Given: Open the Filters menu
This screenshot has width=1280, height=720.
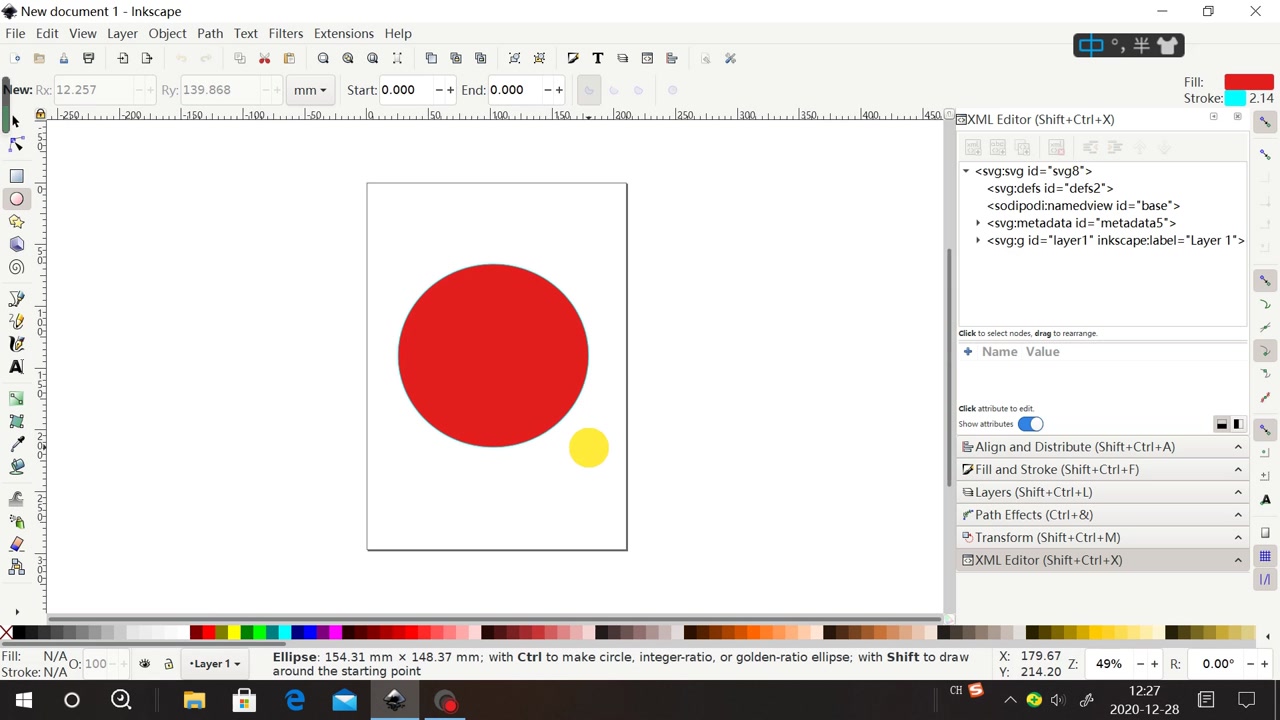Looking at the screenshot, I should 285,34.
